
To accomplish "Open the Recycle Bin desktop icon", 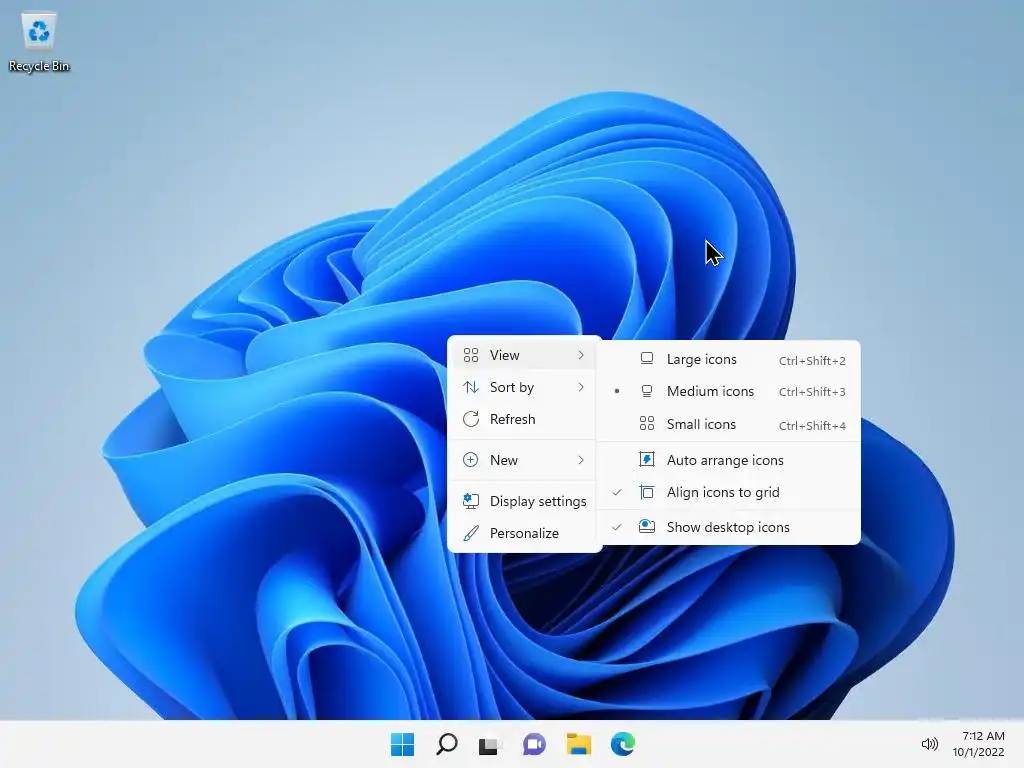I will click(39, 41).
